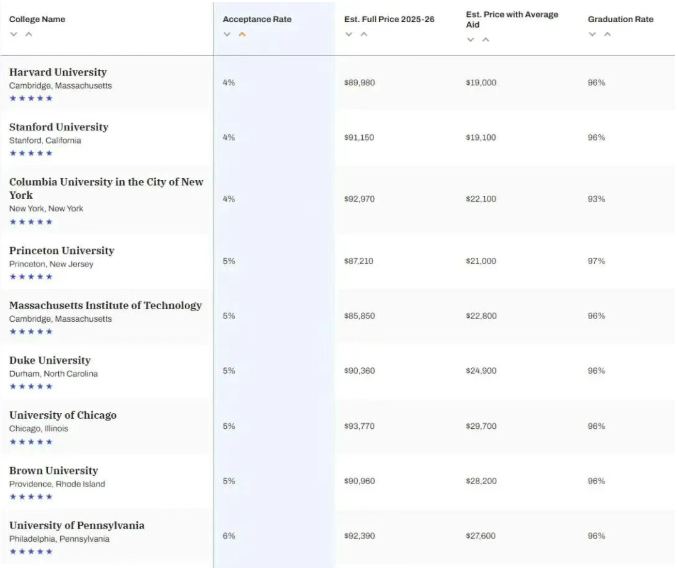Screen dimensions: 678x568
Task: Select Stanford's $19,100 aid price
Action: point(481,137)
